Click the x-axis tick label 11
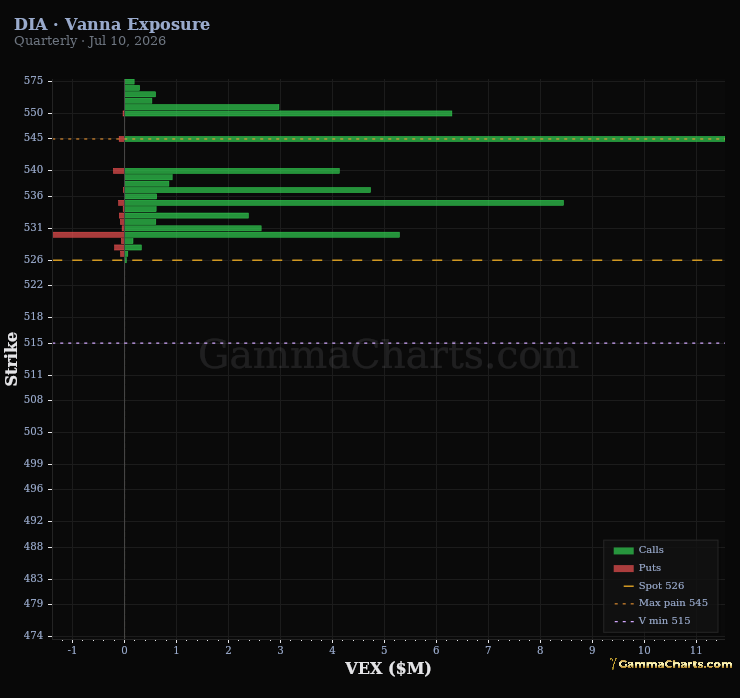The width and height of the screenshot is (740, 698). (x=696, y=650)
